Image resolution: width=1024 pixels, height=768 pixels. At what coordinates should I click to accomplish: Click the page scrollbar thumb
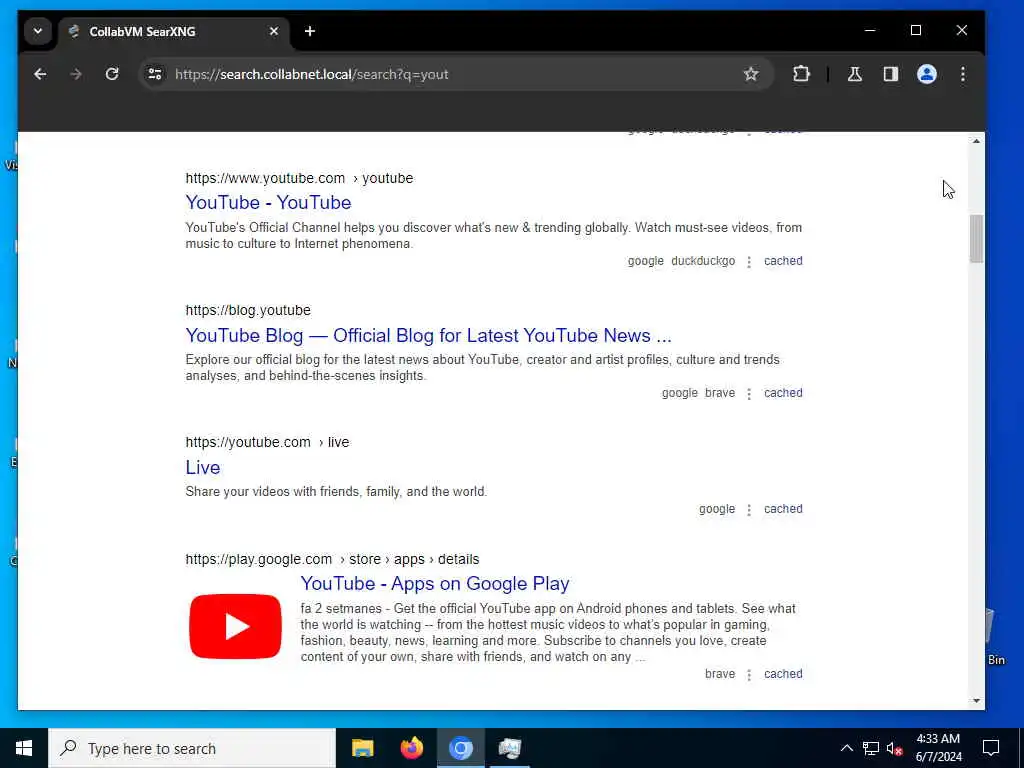[976, 238]
